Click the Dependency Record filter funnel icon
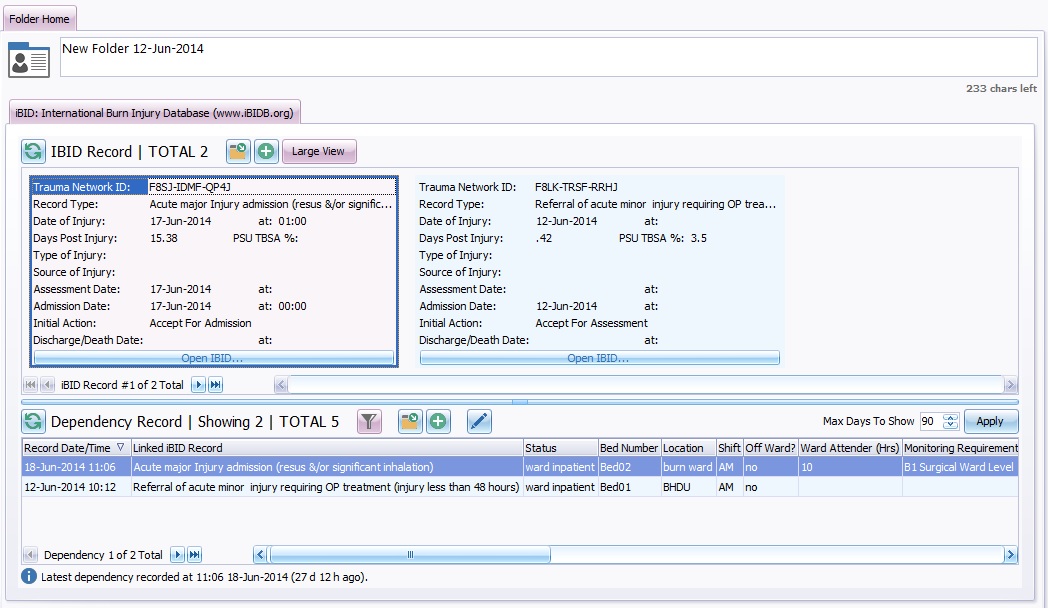 (x=369, y=422)
